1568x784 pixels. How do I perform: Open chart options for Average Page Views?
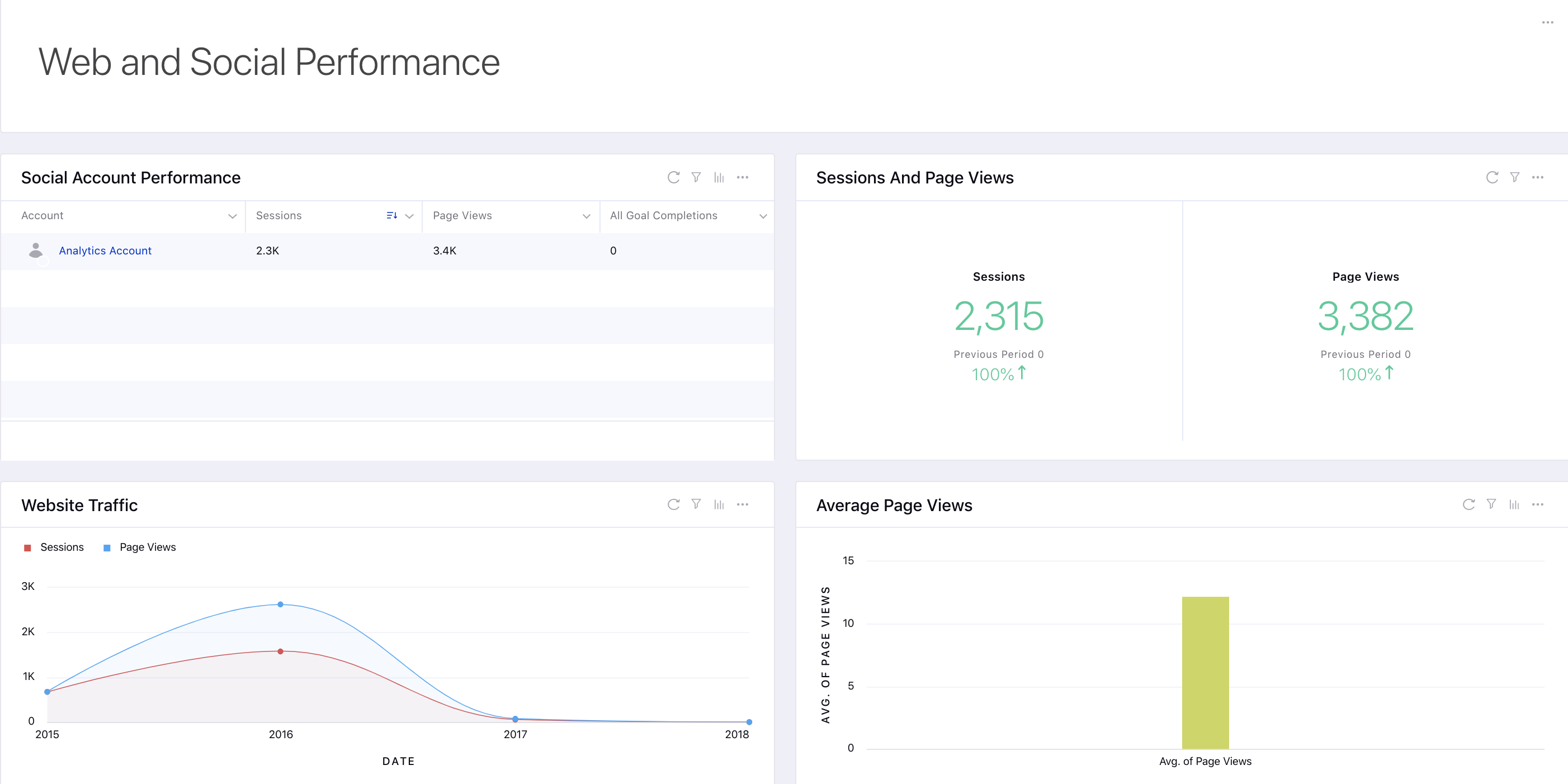[1514, 504]
